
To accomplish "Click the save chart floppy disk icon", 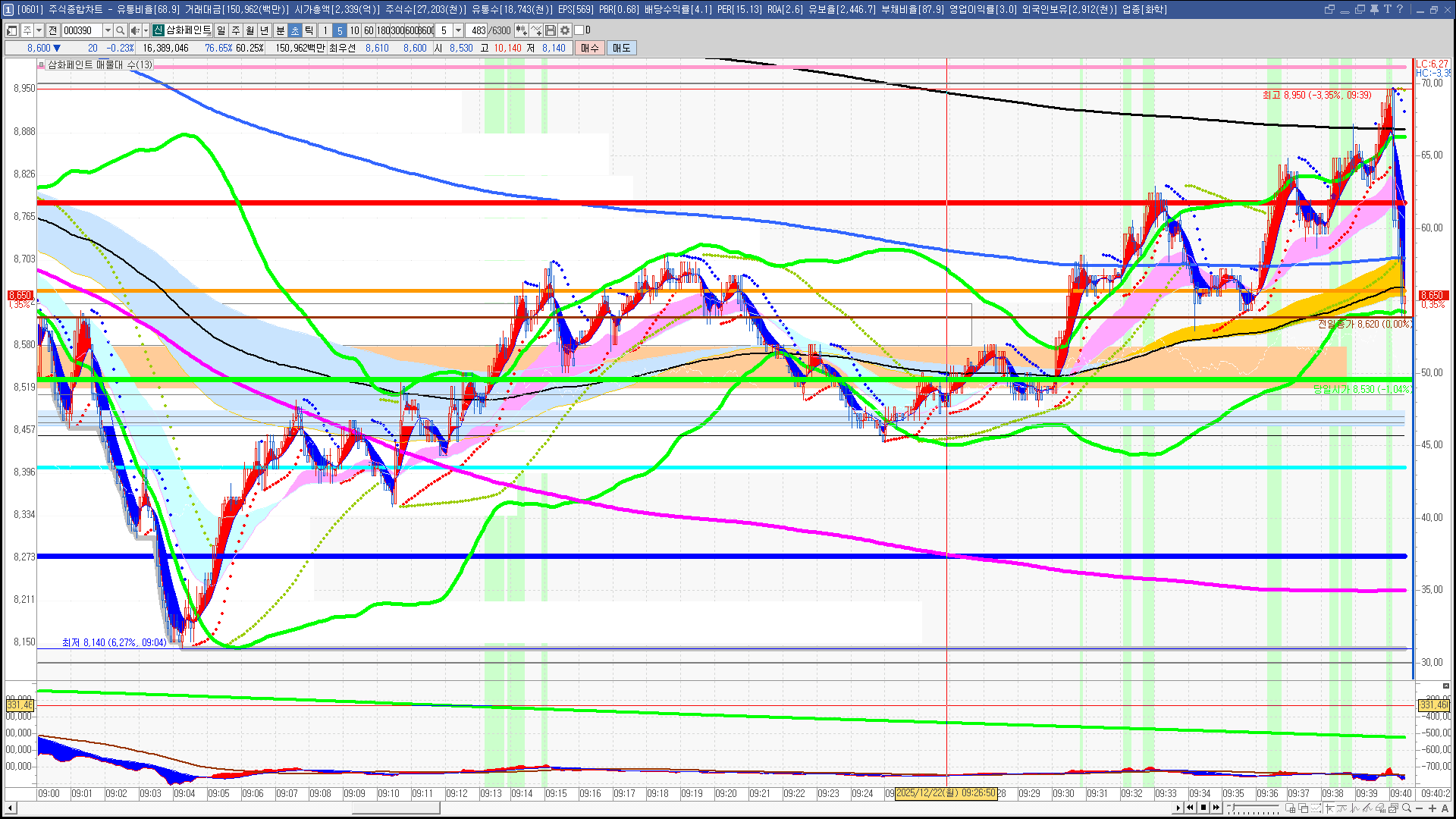I will click(551, 30).
